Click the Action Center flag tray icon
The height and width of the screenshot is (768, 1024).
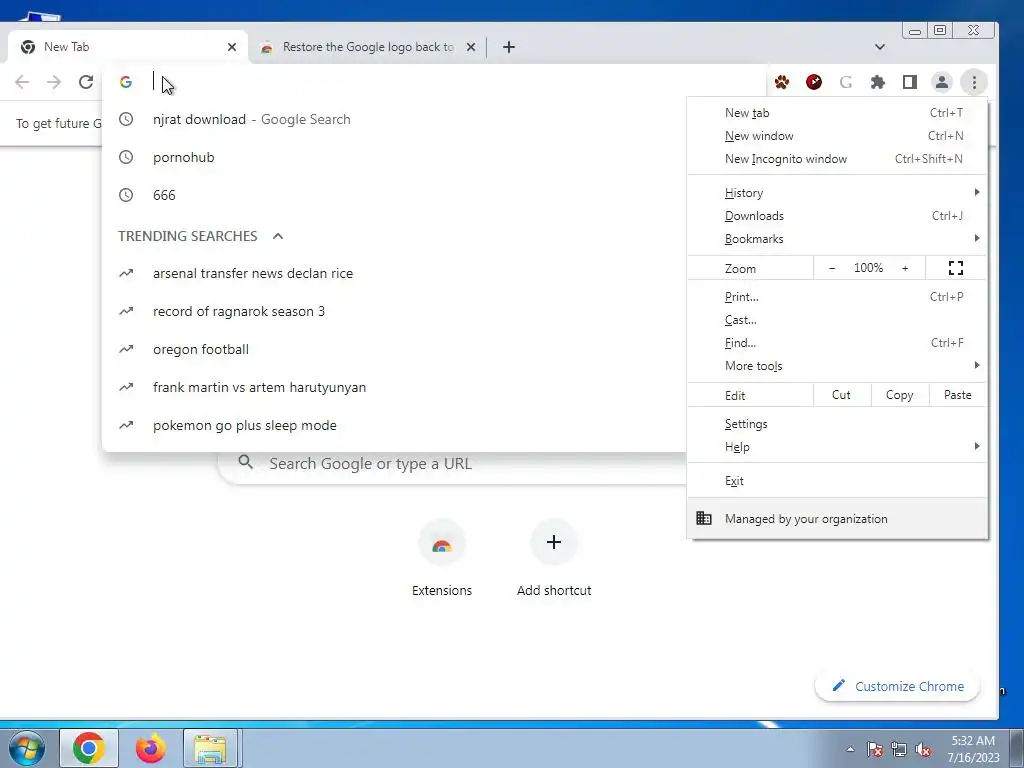875,750
